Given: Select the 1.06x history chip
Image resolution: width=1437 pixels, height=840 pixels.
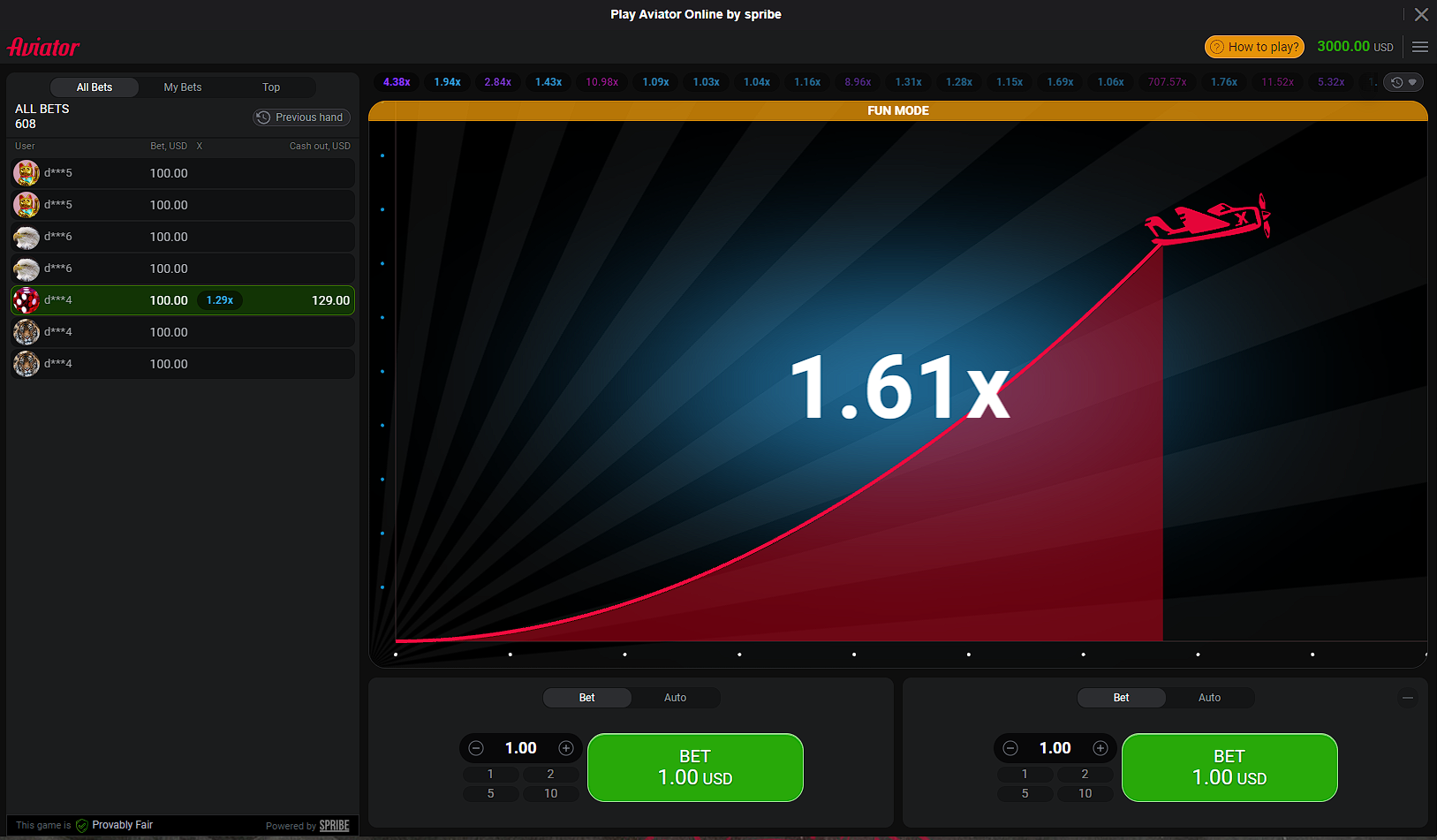Looking at the screenshot, I should pyautogui.click(x=1111, y=82).
